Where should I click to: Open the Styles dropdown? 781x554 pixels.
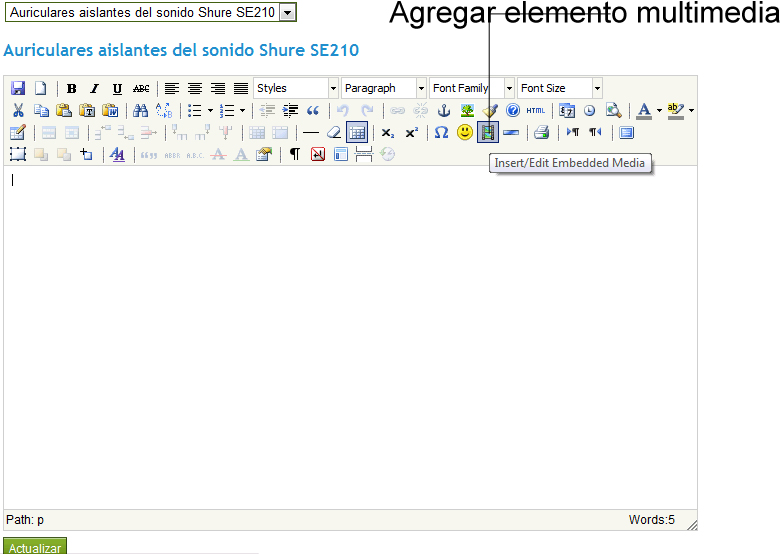pyautogui.click(x=296, y=88)
